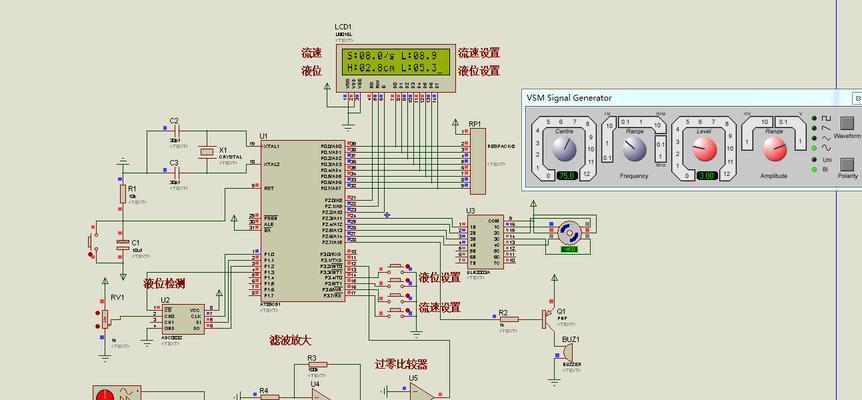Select capacitor C3 symbol

tap(176, 172)
